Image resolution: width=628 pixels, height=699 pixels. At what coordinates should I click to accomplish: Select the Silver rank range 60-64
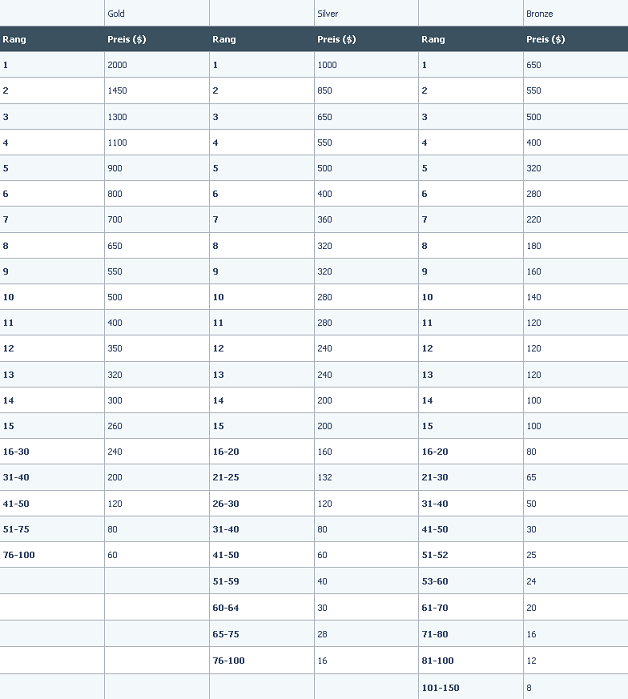click(x=226, y=608)
